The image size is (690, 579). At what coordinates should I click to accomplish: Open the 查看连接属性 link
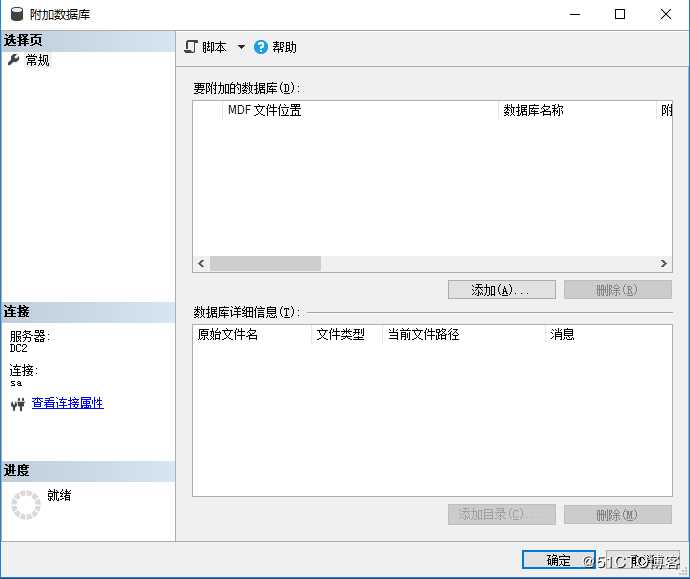coord(68,403)
